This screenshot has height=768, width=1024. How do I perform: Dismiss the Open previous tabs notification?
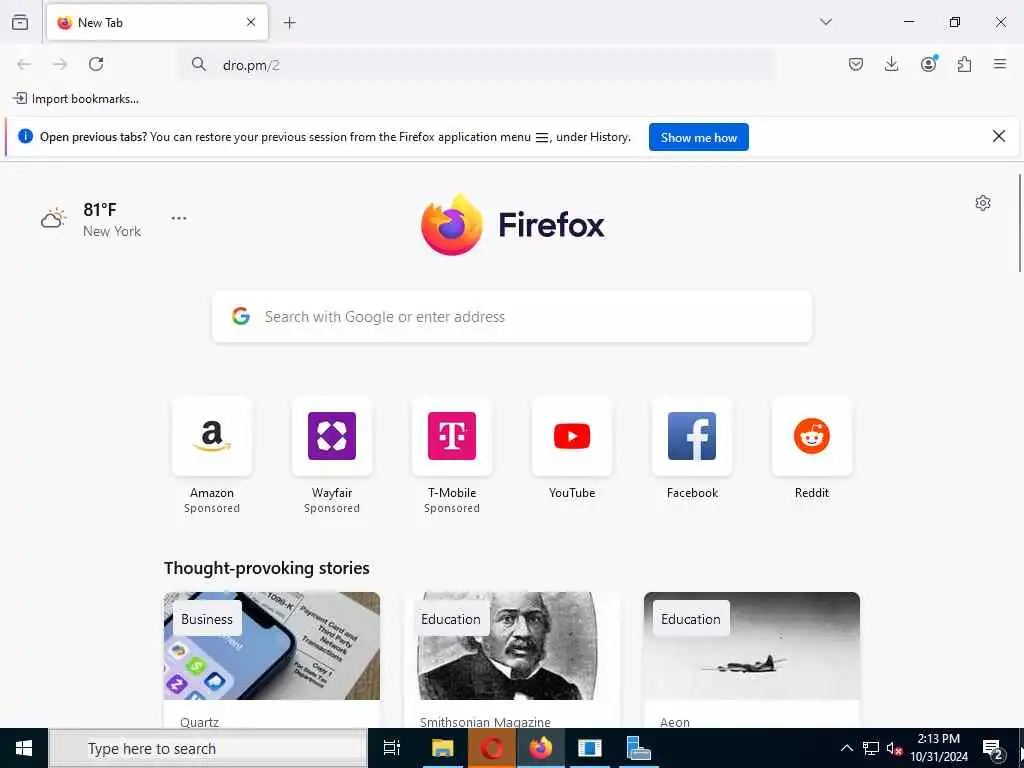(x=999, y=136)
